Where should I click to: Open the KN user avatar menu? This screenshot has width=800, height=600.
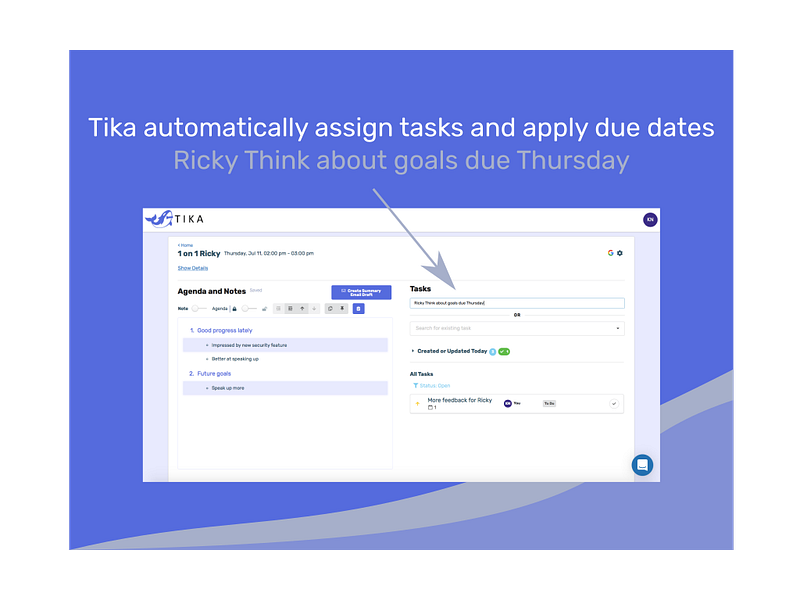coord(649,219)
